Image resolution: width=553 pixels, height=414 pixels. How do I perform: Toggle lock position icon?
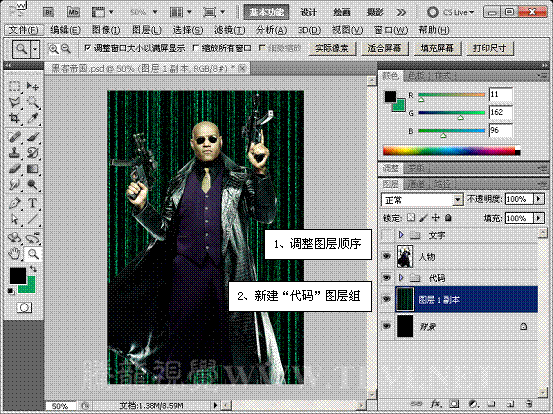point(436,218)
